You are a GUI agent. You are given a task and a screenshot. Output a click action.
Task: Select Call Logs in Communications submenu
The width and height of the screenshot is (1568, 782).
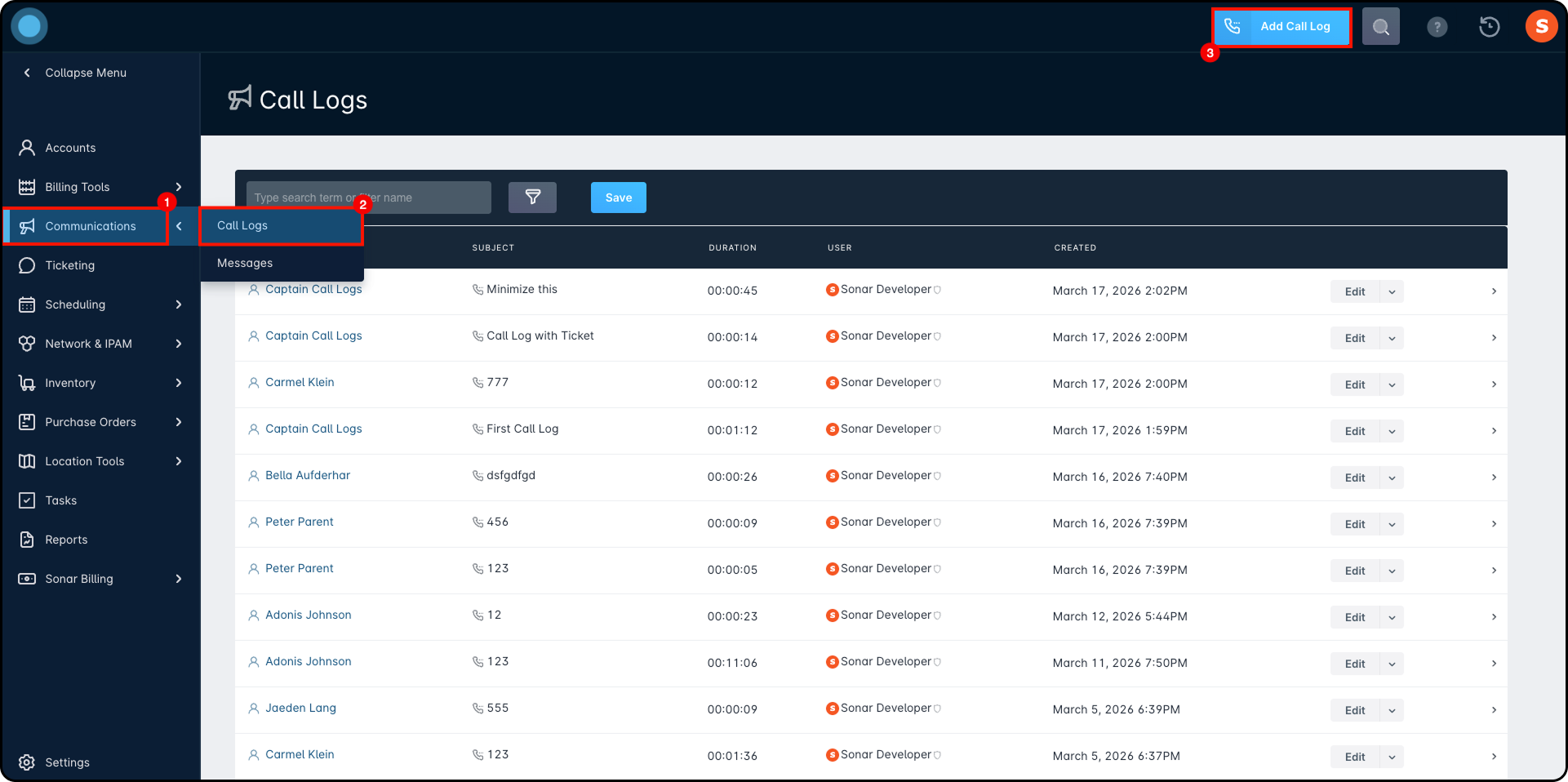(x=282, y=225)
